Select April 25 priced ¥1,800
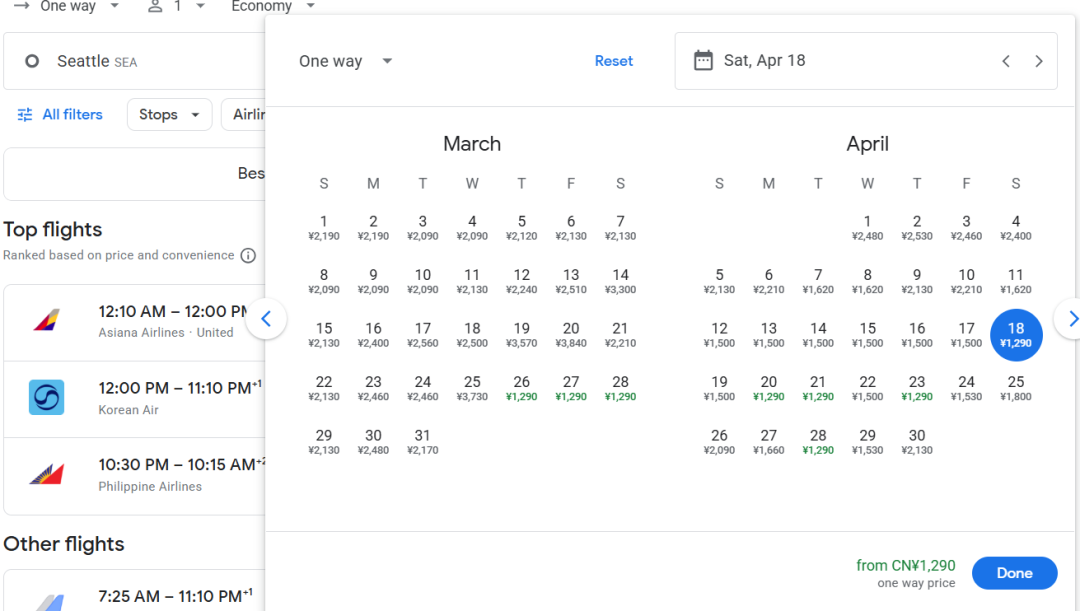The image size is (1080, 611). 1016,389
